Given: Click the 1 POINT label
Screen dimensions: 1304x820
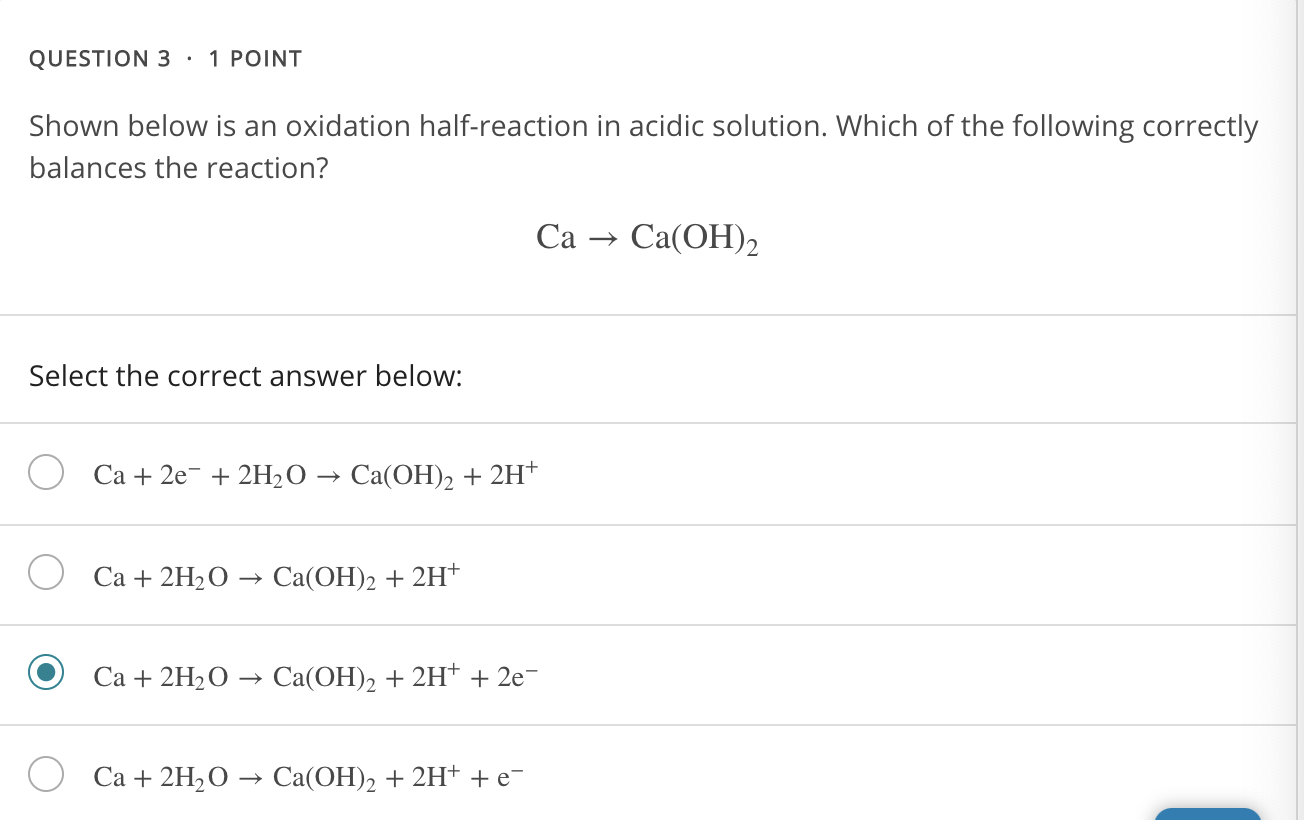Looking at the screenshot, I should pyautogui.click(x=256, y=58).
